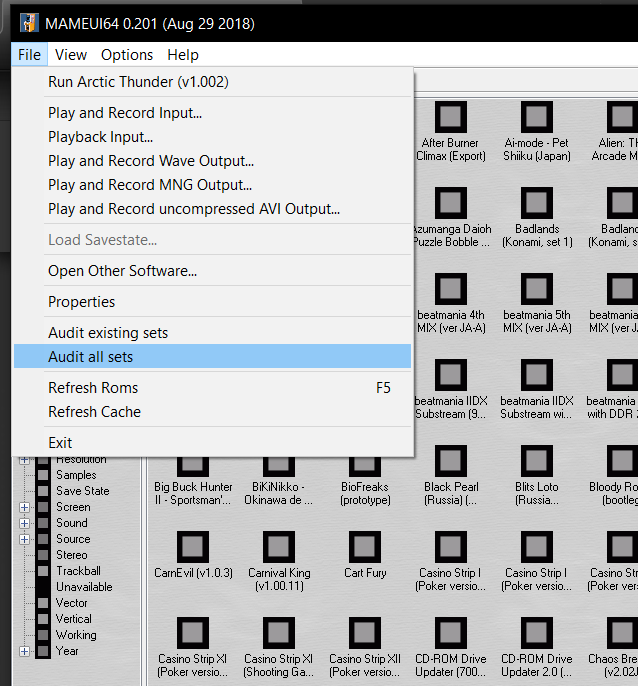Select Badlands (Konami, set 1) icon

point(537,203)
